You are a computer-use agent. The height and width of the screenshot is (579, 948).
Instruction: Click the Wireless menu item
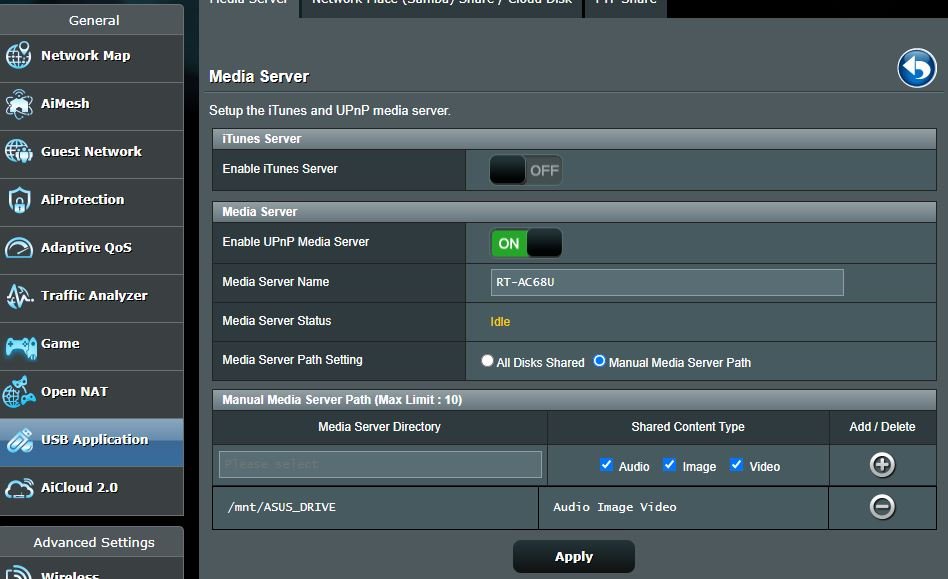tap(70, 574)
